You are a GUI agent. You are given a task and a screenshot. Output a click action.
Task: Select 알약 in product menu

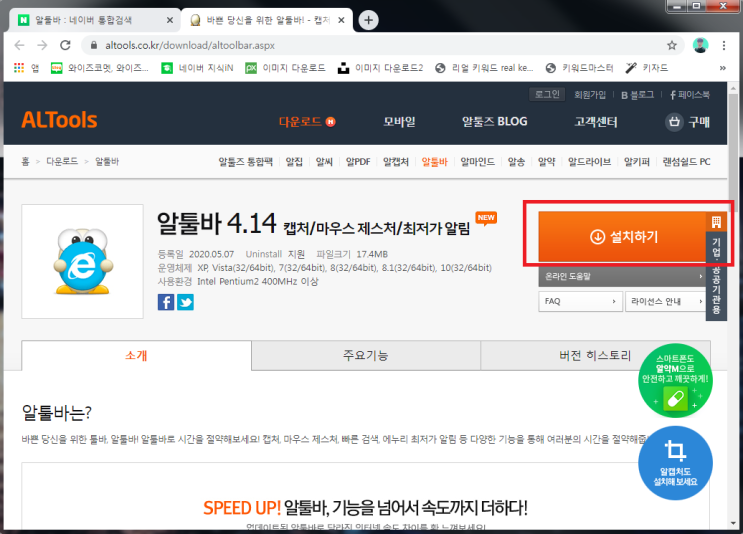click(x=546, y=162)
